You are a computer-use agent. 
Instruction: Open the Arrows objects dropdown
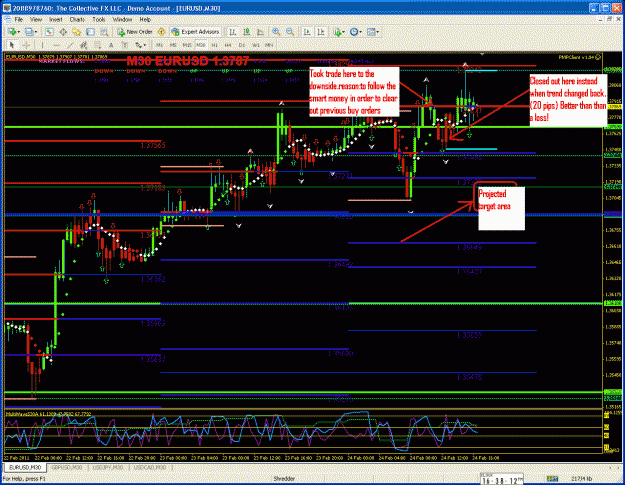141,45
